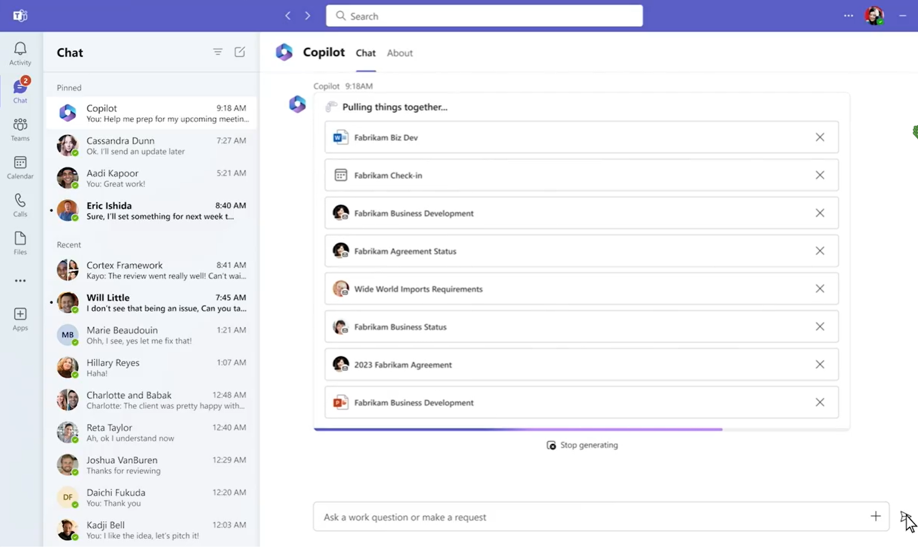This screenshot has width=918, height=547.
Task: Click the Search box
Action: click(x=484, y=16)
